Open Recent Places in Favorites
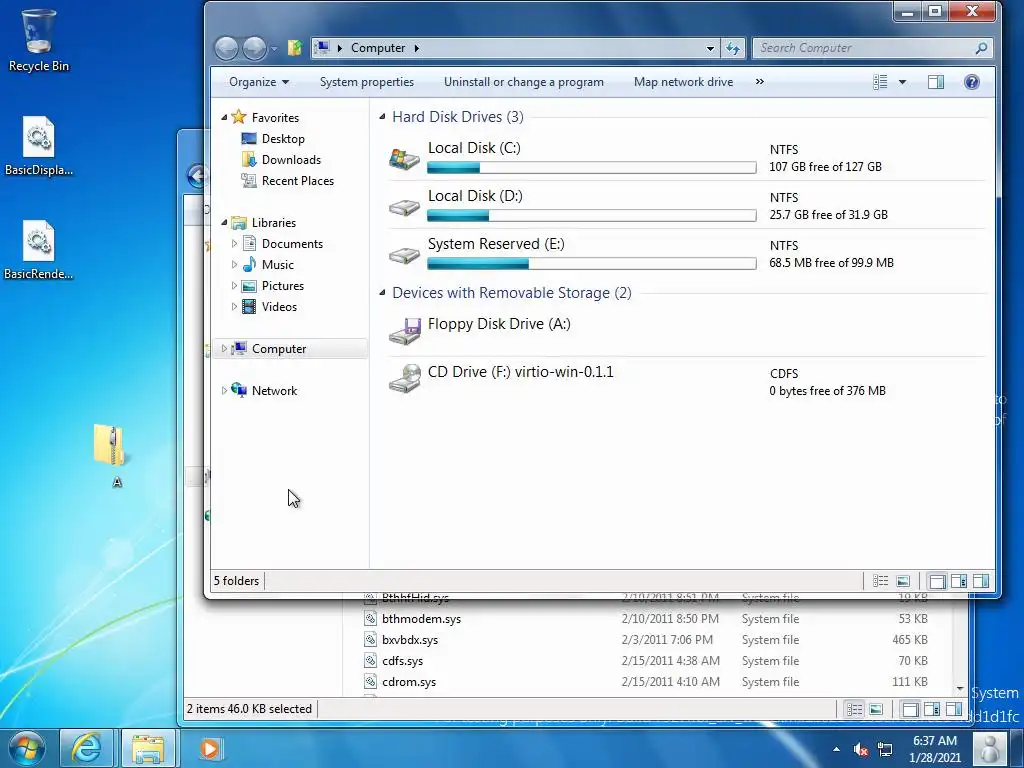Image resolution: width=1024 pixels, height=768 pixels. (297, 181)
